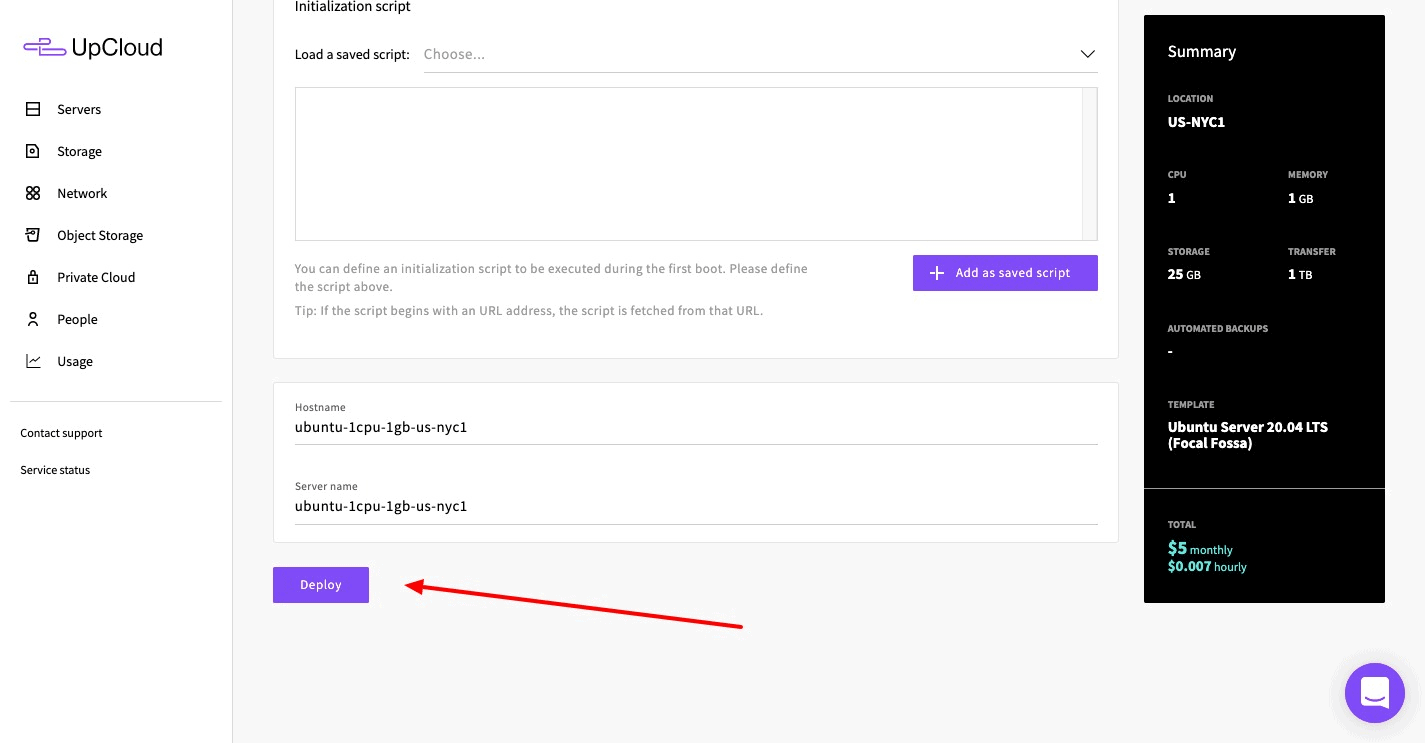Open the Servers section icon in sidebar
The width and height of the screenshot is (1425, 743).
click(x=33, y=109)
